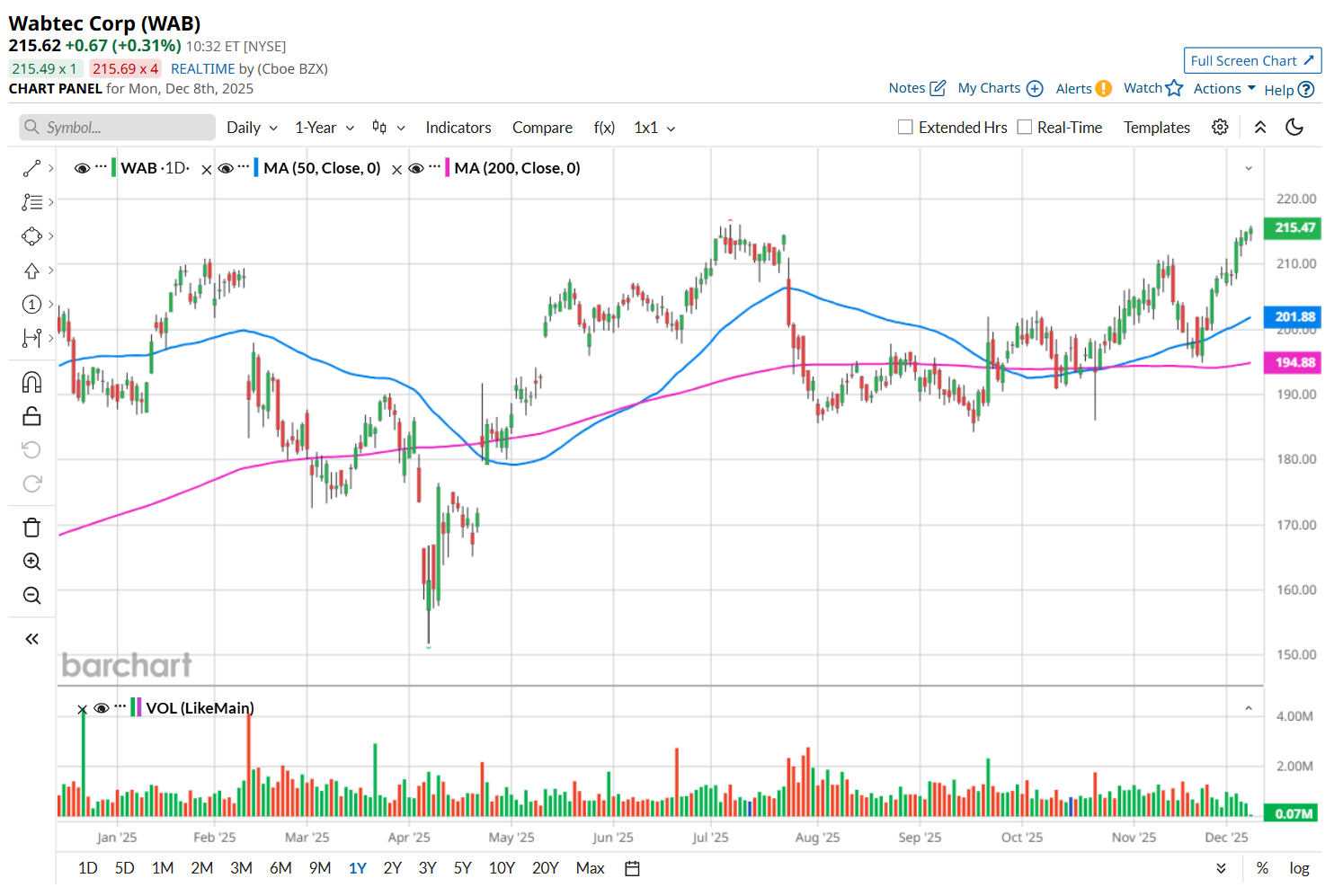Click the Full Screen Chart button
The width and height of the screenshot is (1334, 896).
pyautogui.click(x=1252, y=61)
